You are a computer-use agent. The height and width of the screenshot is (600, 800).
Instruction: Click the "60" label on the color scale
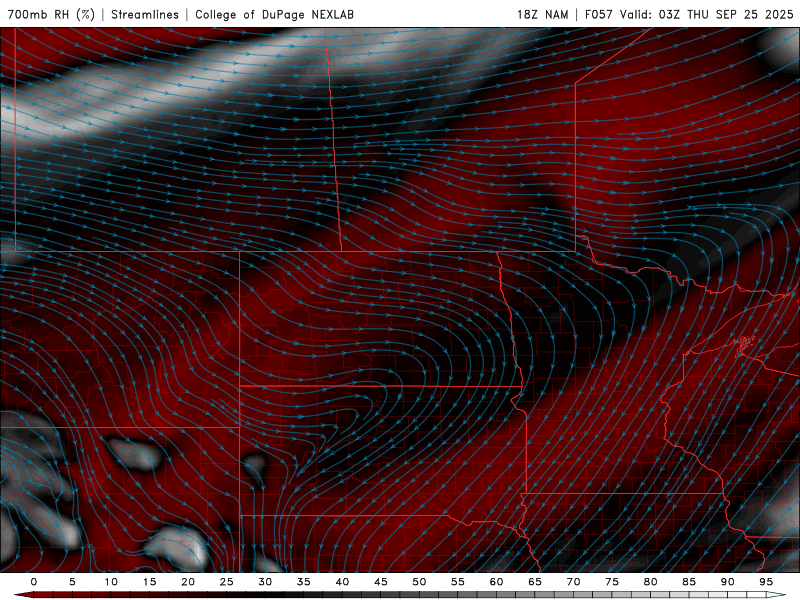point(496,582)
